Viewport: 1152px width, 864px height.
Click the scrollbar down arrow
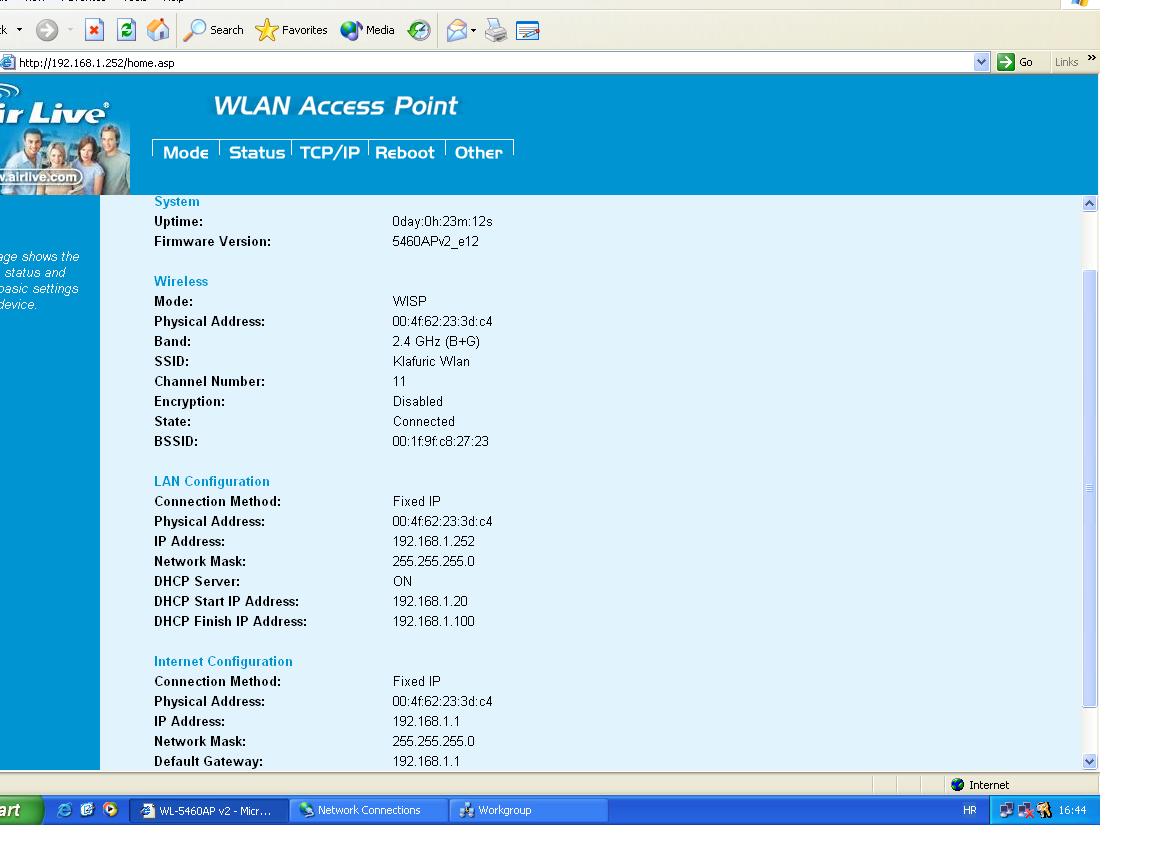click(1090, 762)
